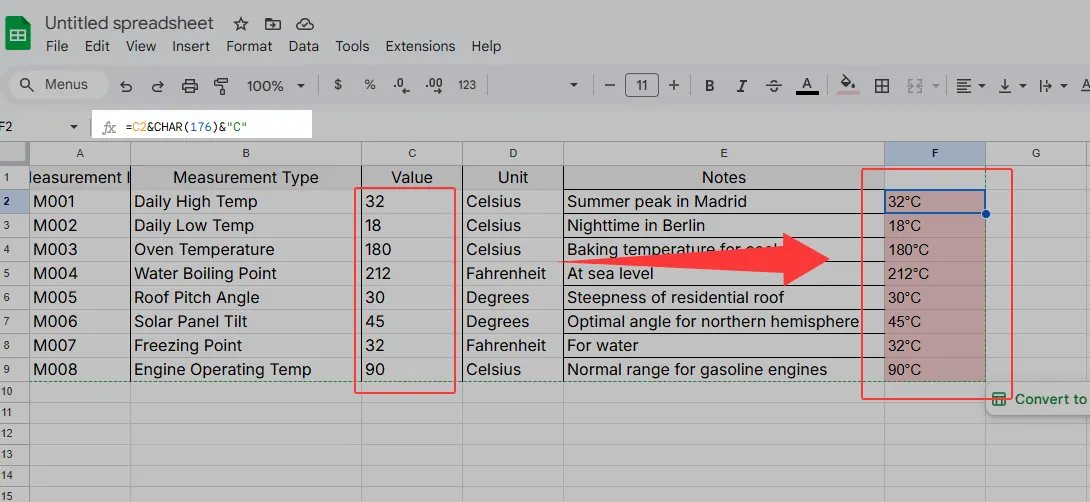Viewport: 1090px width, 502px height.
Task: Click the font size field showing 11
Action: 641,86
